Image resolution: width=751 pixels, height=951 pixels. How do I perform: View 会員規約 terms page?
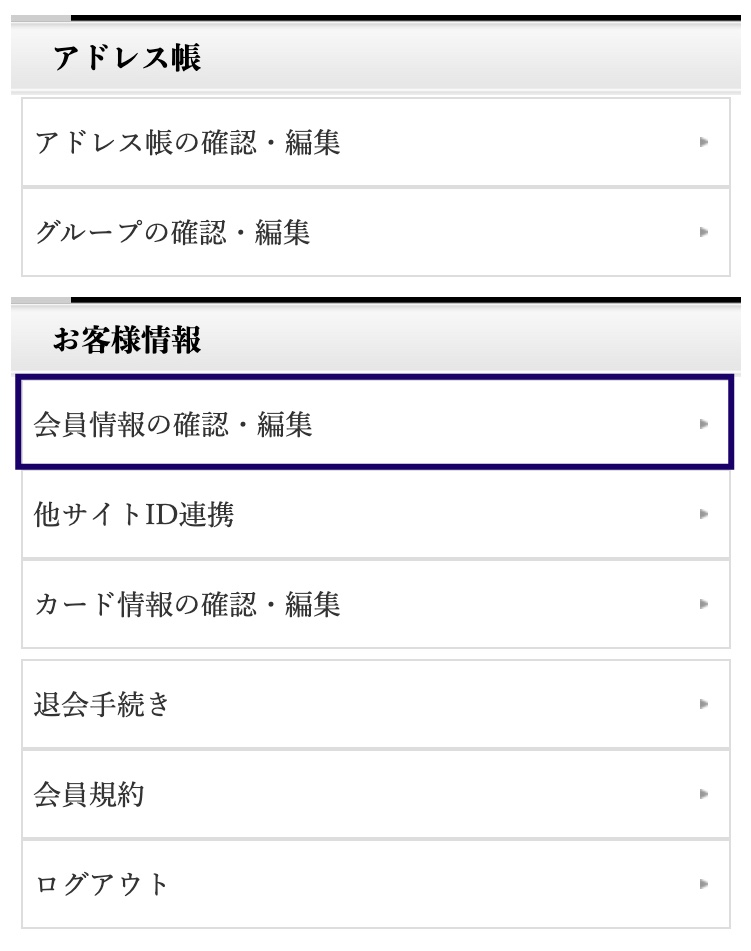[x=376, y=794]
